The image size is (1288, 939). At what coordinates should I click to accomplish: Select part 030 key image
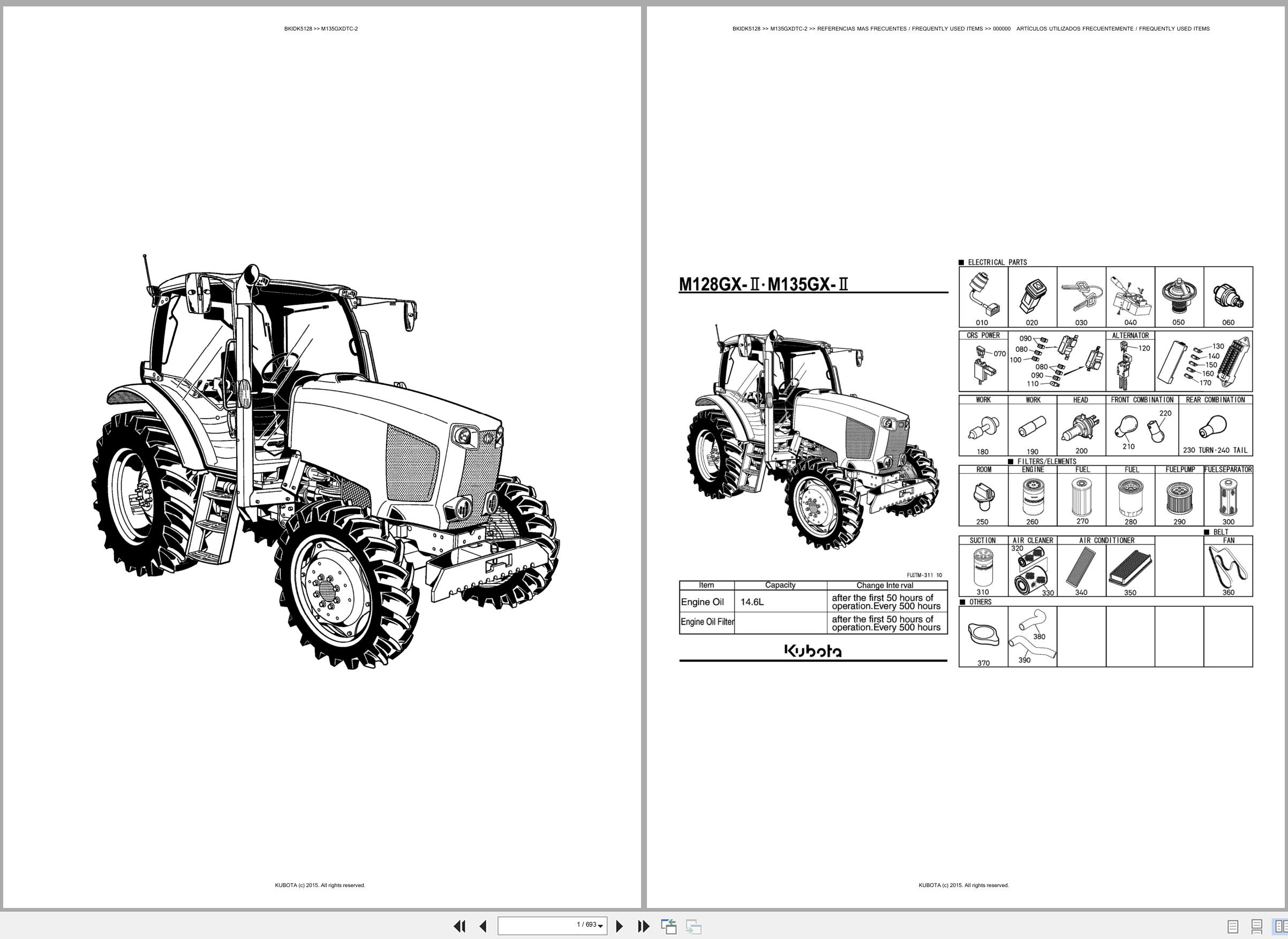click(1081, 297)
